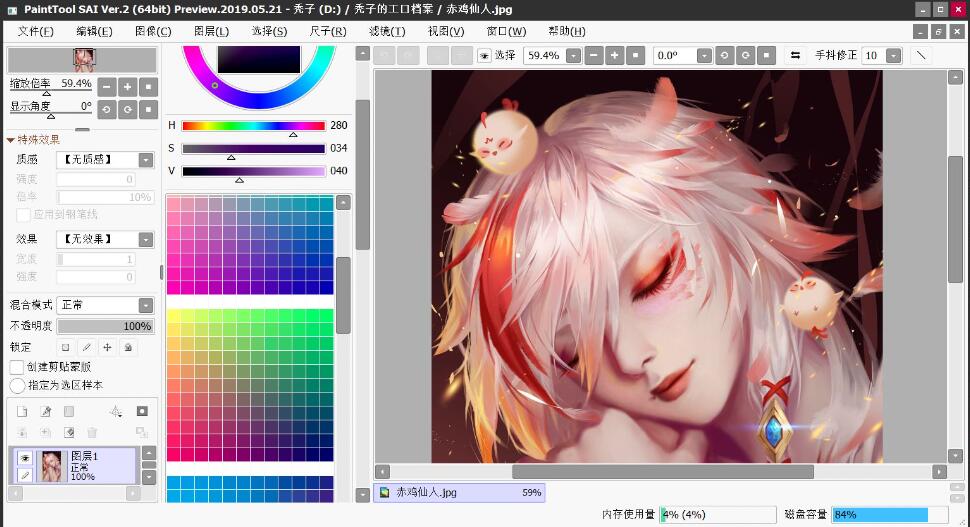Select 指定为选区样本 radio option
Image resolution: width=970 pixels, height=527 pixels.
point(17,385)
